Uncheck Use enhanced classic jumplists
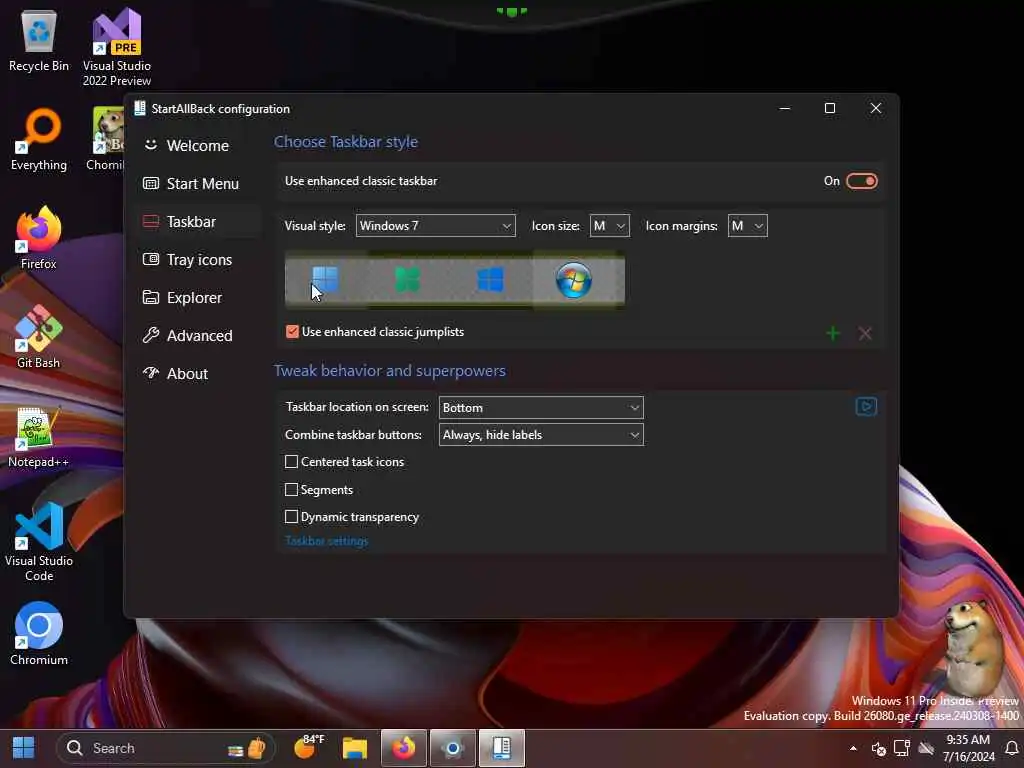Screen dimensions: 1024x768 [x=293, y=332]
